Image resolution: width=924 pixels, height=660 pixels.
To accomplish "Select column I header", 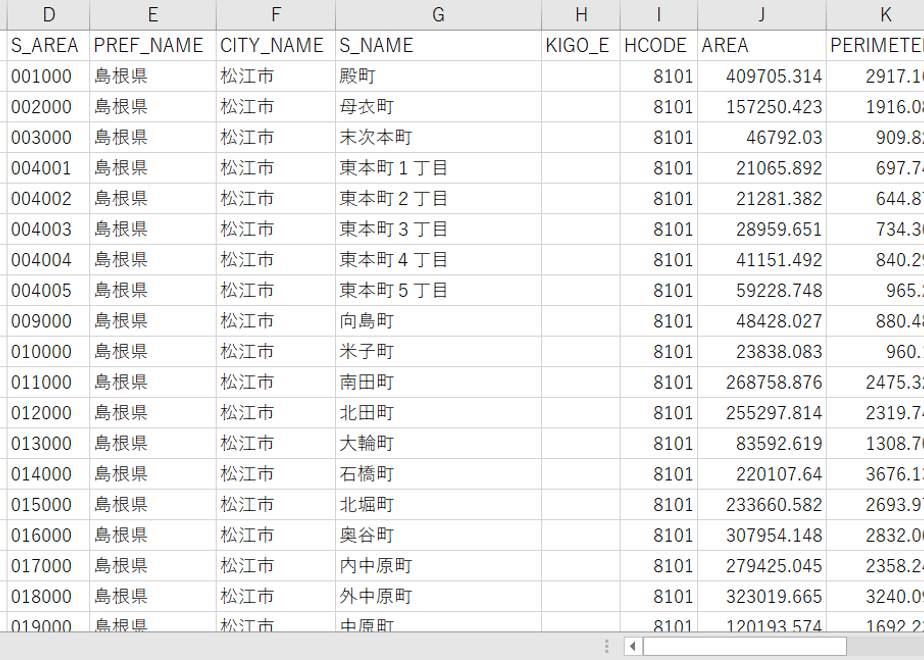I will (x=659, y=15).
